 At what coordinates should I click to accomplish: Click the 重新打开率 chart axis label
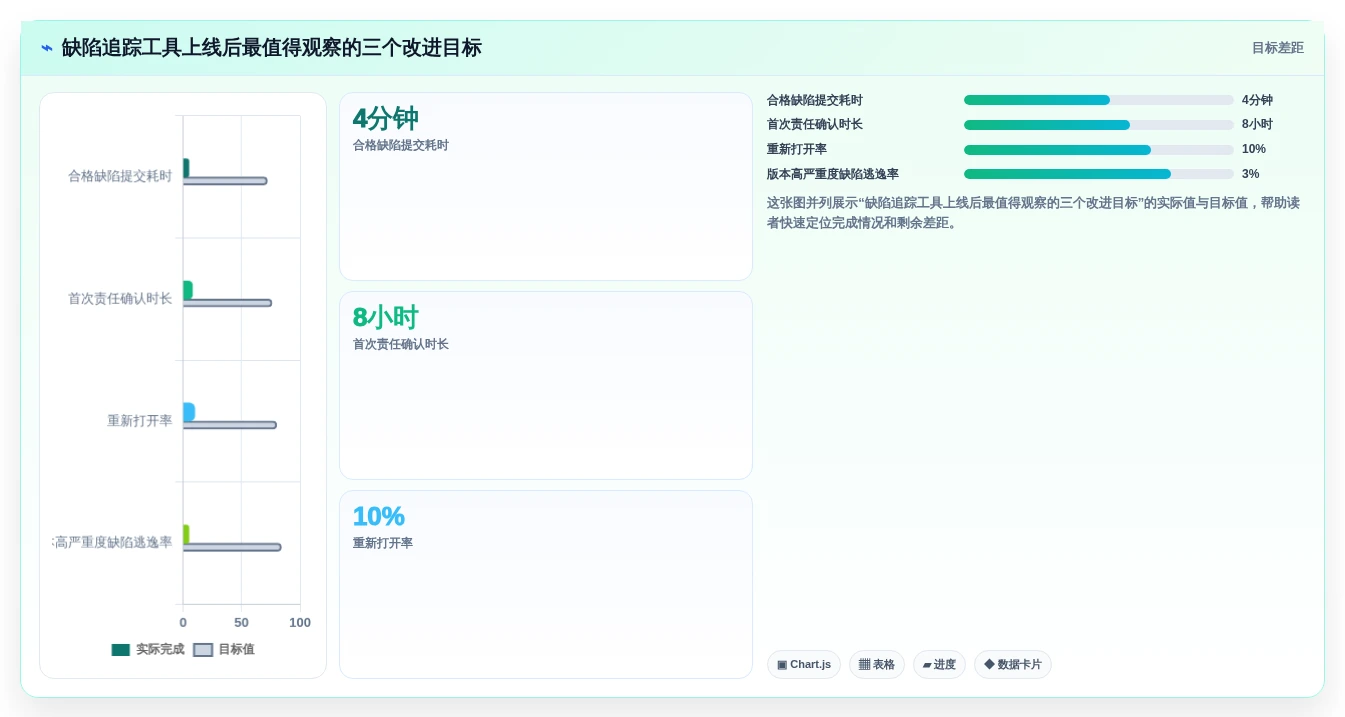tap(140, 421)
